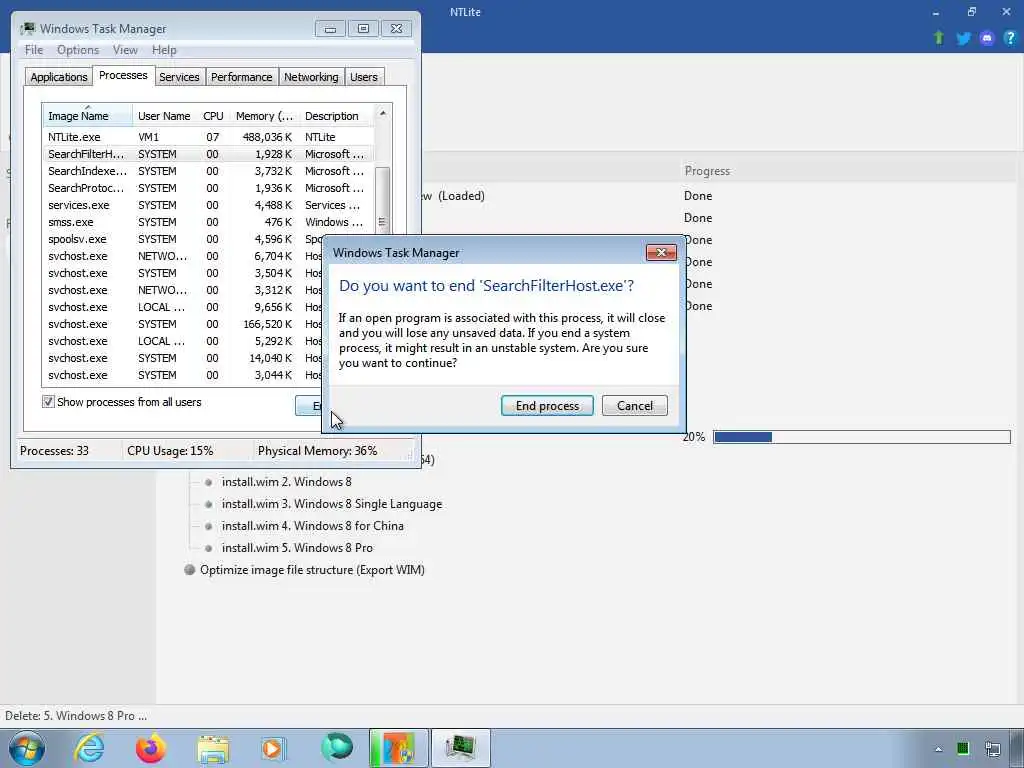This screenshot has height=768, width=1024.
Task: Select services.exe process row
Action: 208,205
